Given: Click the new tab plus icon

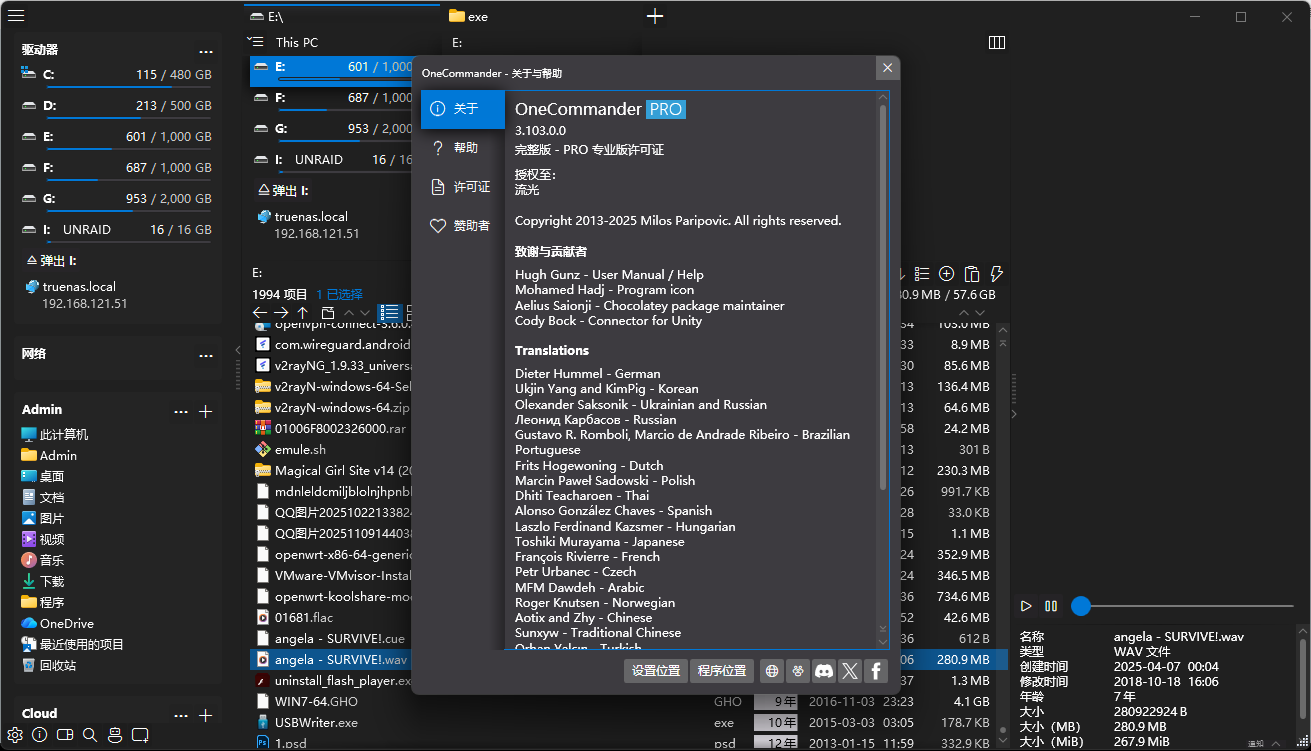Looking at the screenshot, I should [x=655, y=16].
